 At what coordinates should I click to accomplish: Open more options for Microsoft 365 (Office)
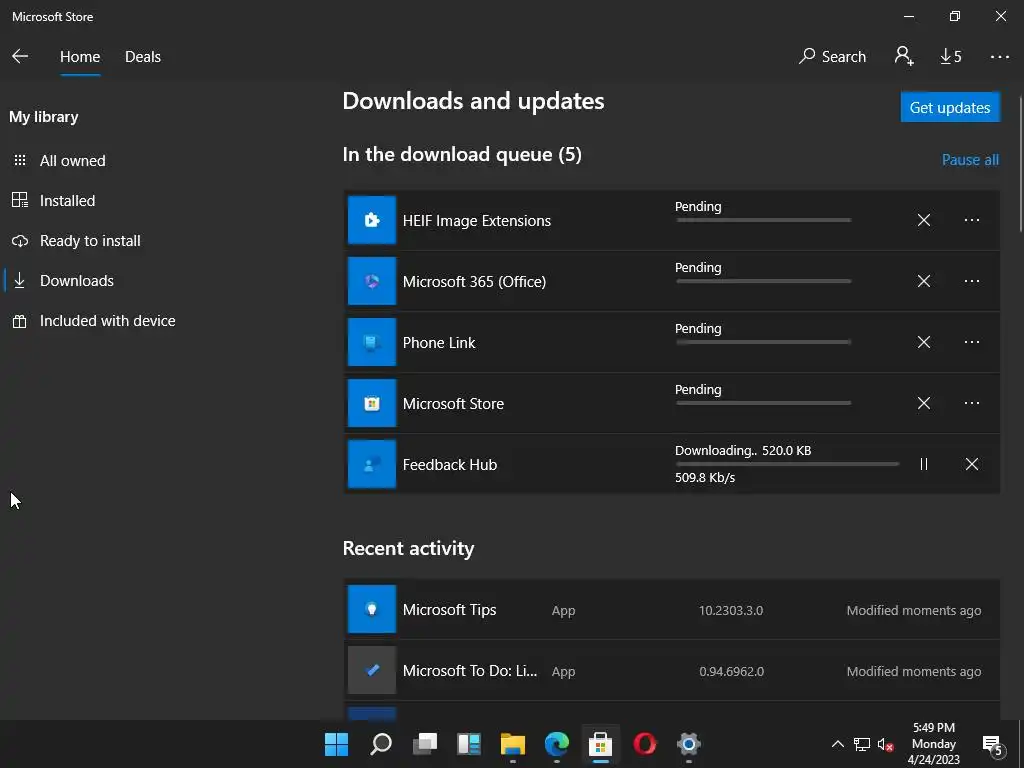pyautogui.click(x=972, y=281)
